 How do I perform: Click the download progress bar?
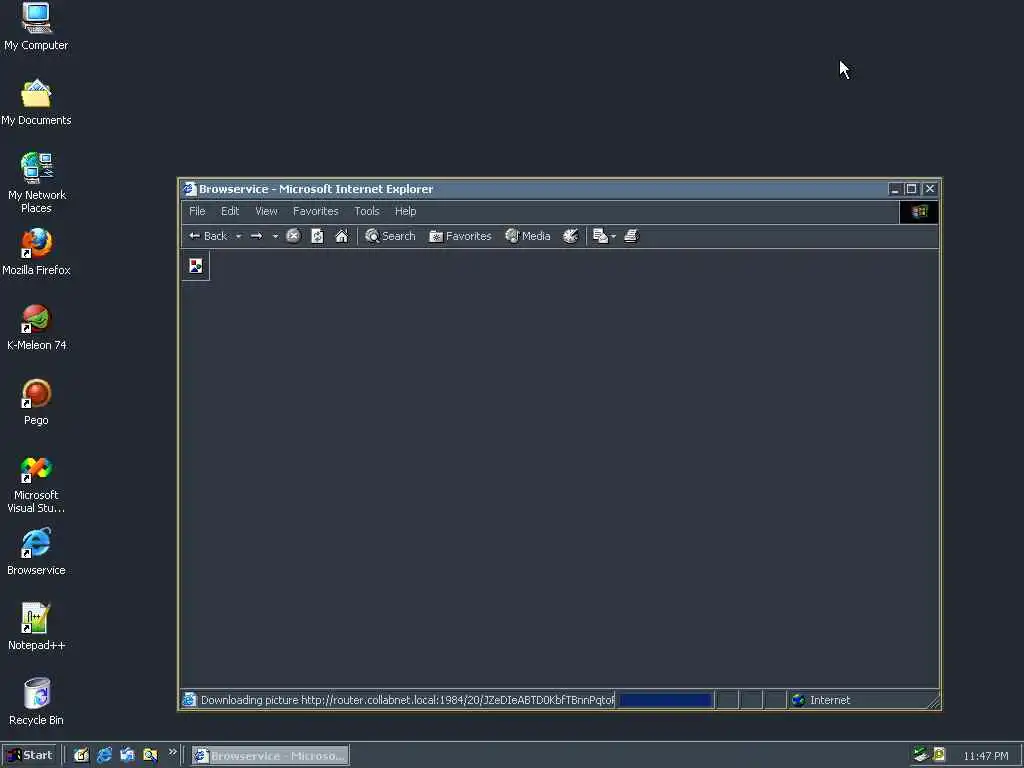665,700
